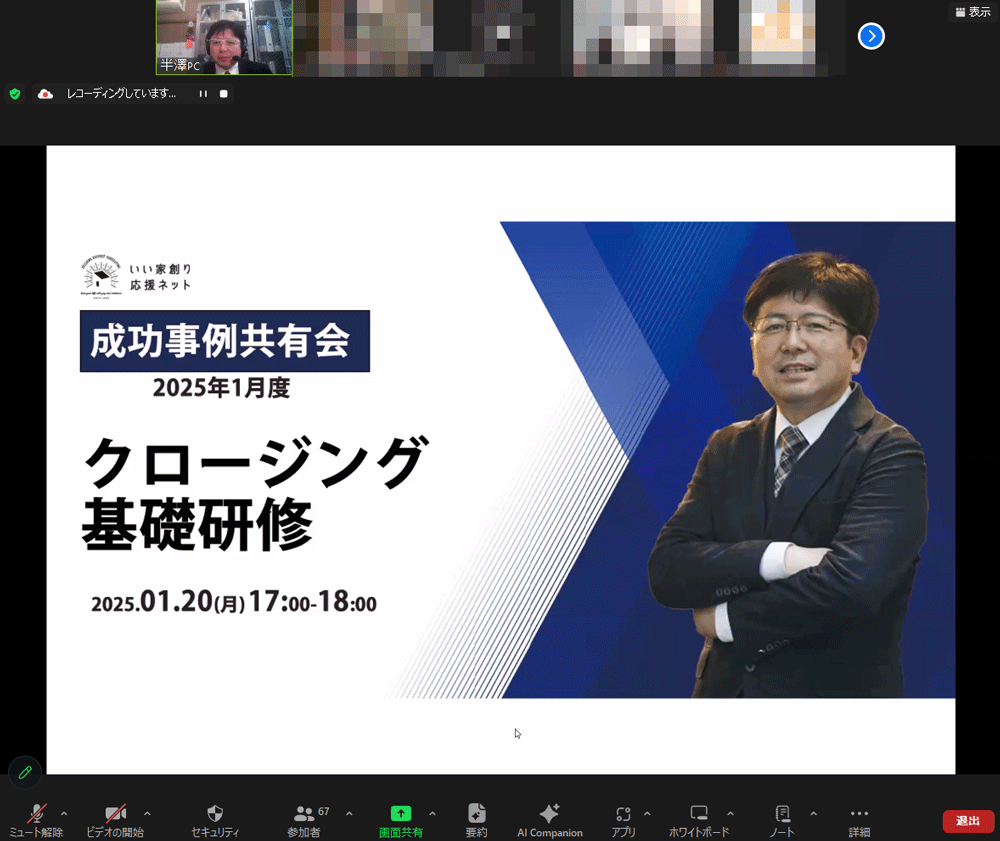
Task: Launch AI Companion from the toolbar
Action: click(549, 814)
